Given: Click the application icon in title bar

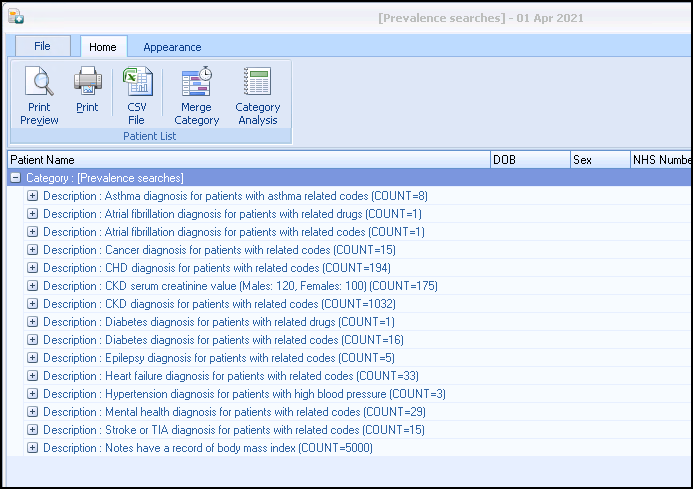Looking at the screenshot, I should point(16,17).
